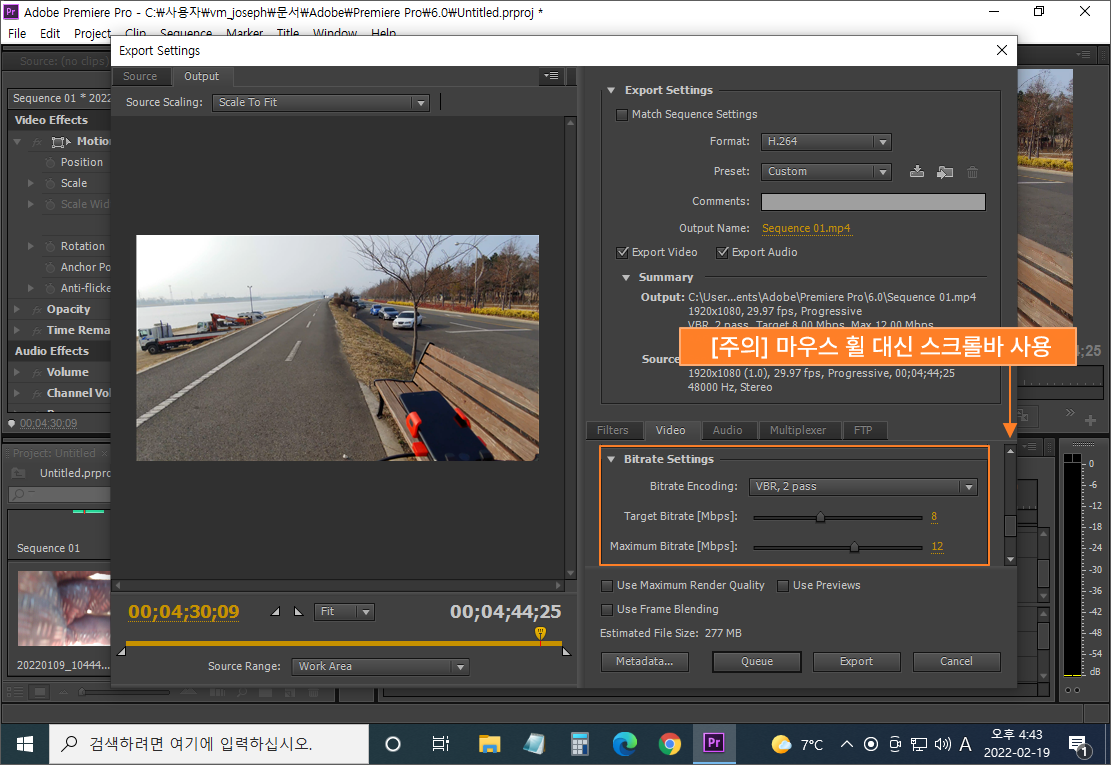Click the Untitled.prproj bin folder icon
This screenshot has height=765, width=1111.
click(19, 472)
